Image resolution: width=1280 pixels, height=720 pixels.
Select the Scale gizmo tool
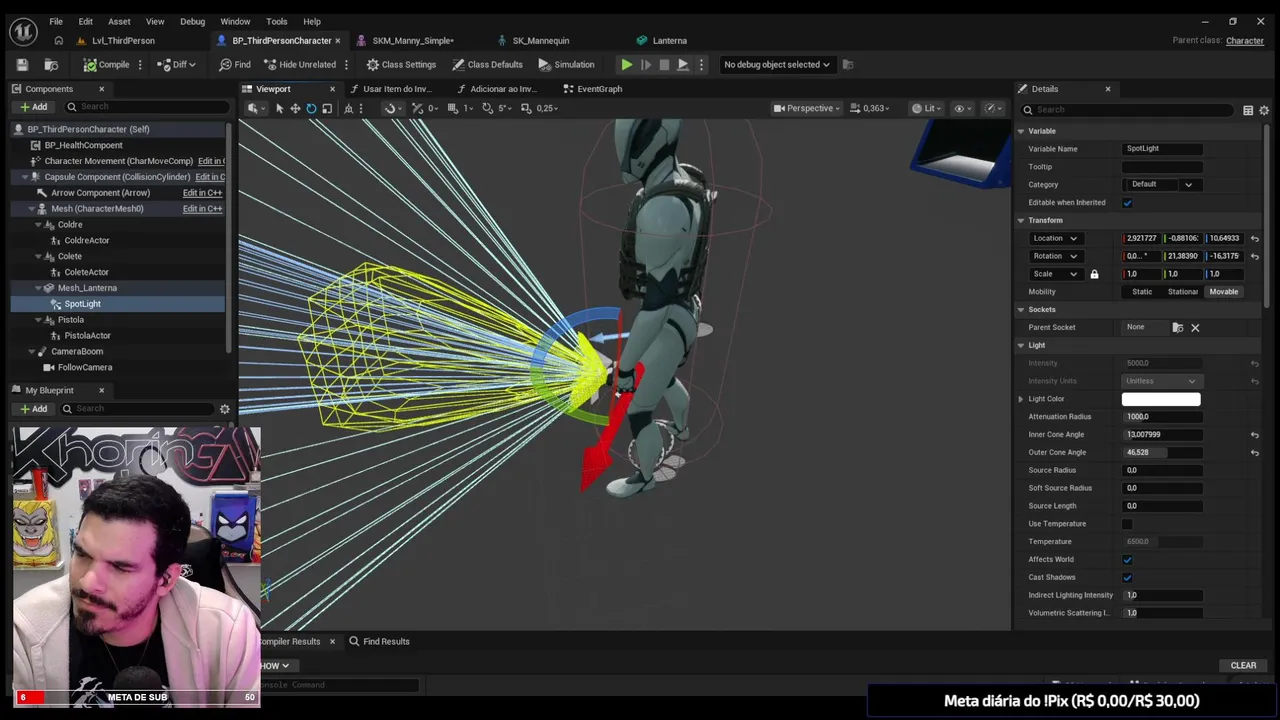(x=327, y=108)
